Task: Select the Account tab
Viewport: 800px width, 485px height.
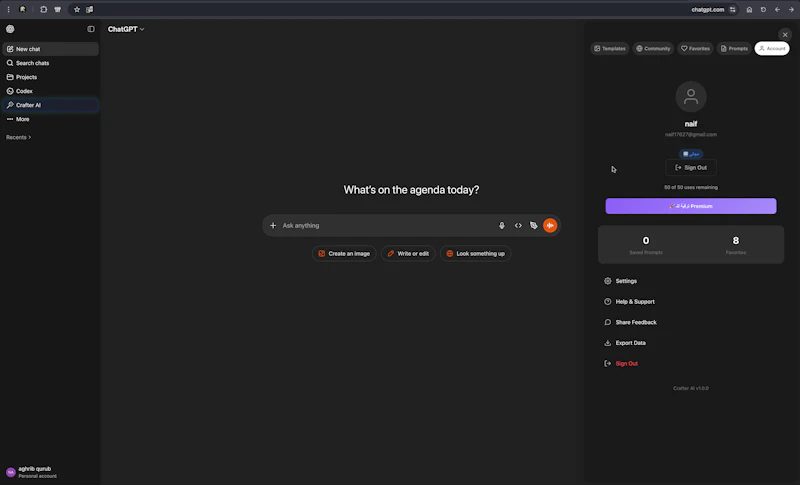Action: tap(772, 48)
